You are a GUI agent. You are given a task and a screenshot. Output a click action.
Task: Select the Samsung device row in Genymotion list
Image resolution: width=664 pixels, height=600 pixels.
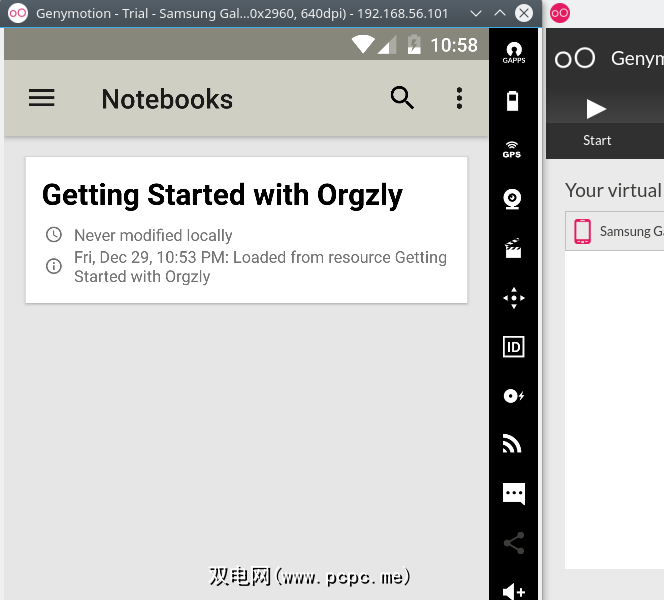(x=614, y=231)
